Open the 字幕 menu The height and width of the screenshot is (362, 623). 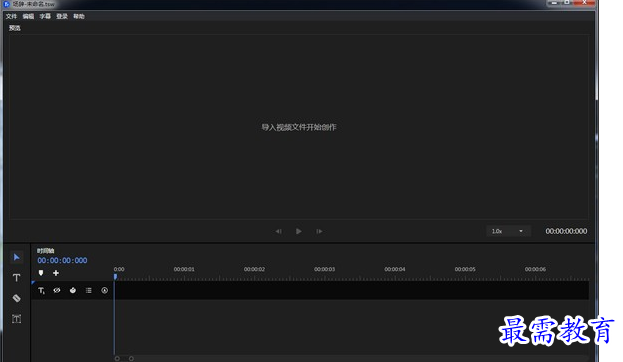click(45, 16)
